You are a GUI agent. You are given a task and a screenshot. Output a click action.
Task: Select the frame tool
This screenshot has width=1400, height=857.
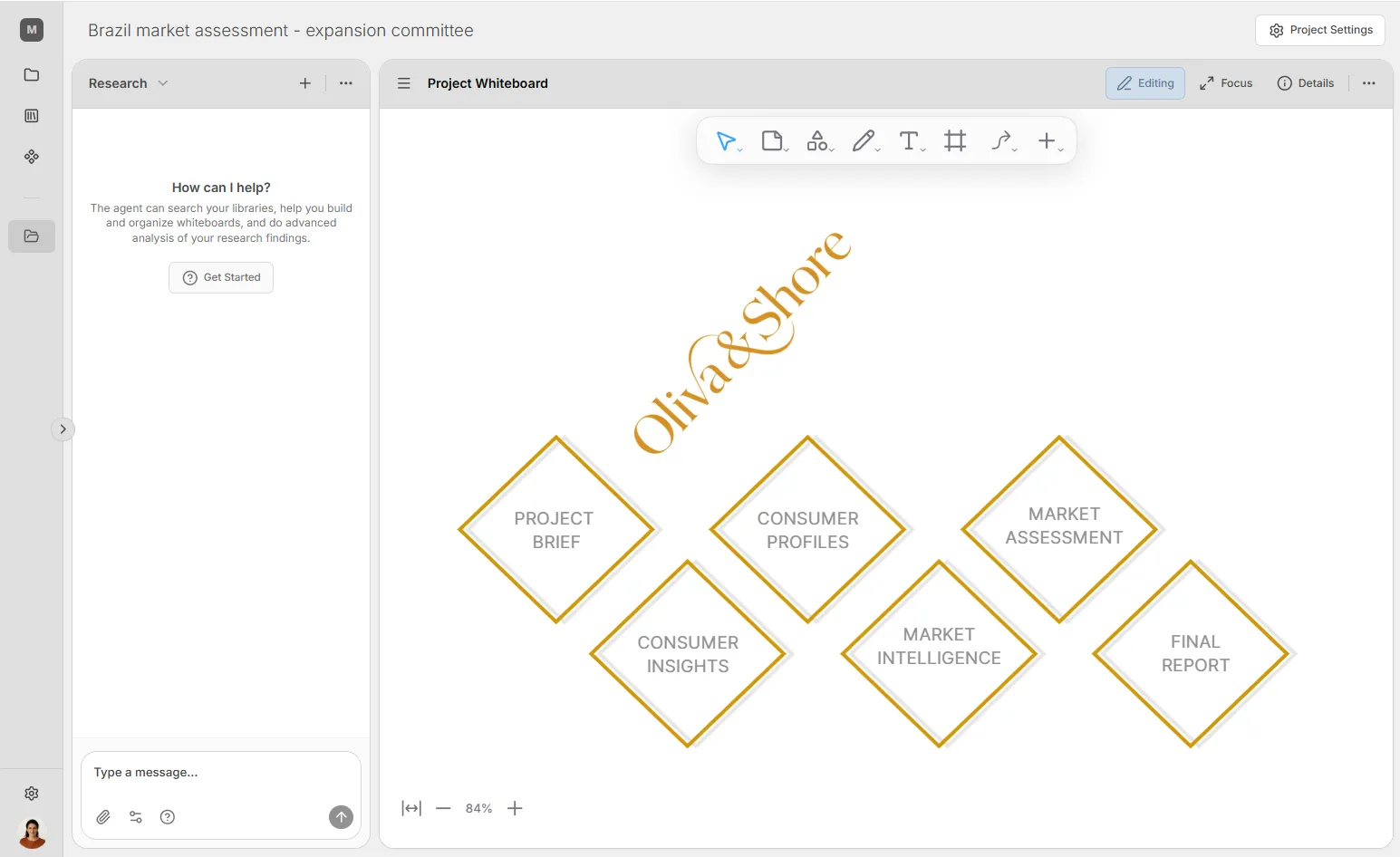[955, 140]
